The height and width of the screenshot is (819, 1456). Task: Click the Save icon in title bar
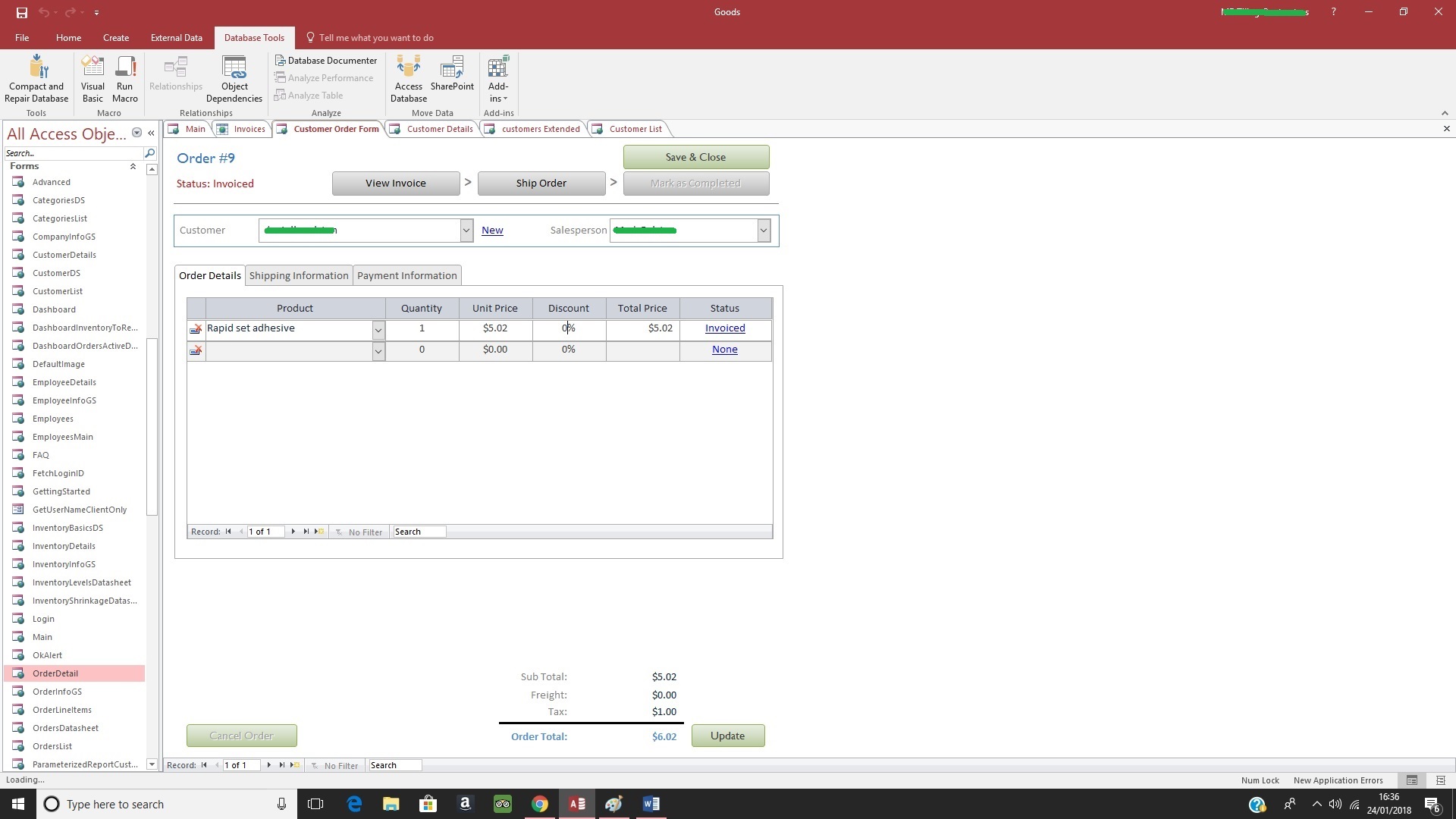click(21, 12)
